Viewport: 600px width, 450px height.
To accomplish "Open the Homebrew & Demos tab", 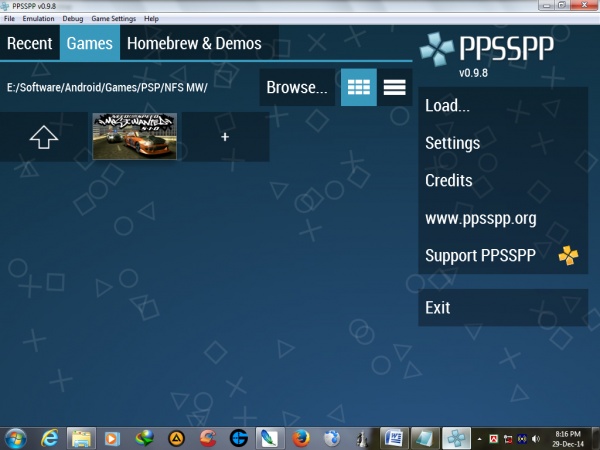I will click(x=194, y=43).
